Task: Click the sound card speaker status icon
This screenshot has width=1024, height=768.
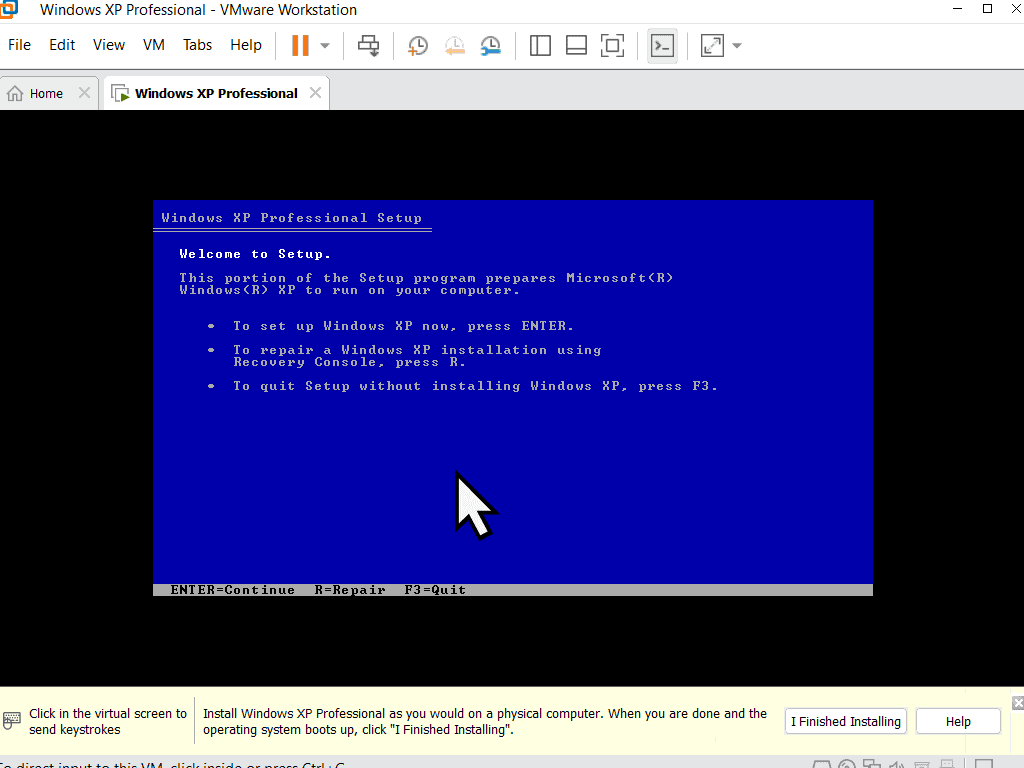Action: (x=897, y=764)
